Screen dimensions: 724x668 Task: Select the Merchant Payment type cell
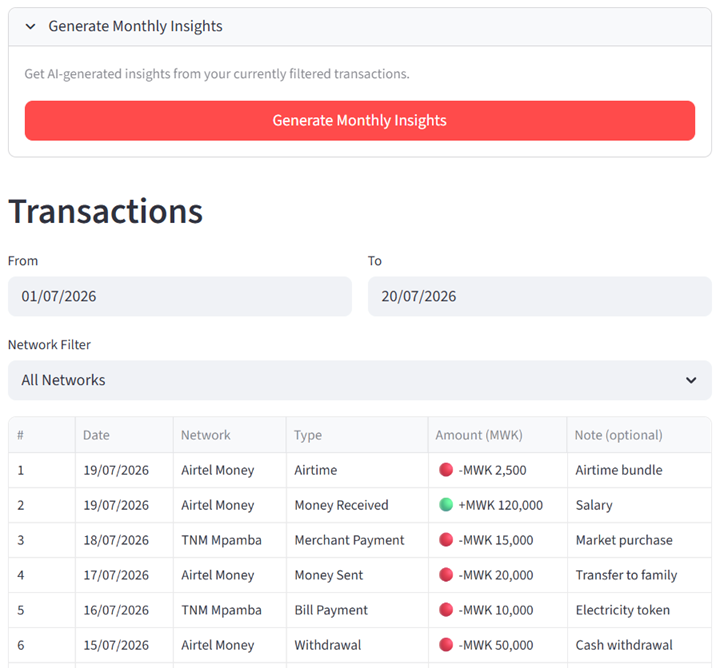(357, 540)
